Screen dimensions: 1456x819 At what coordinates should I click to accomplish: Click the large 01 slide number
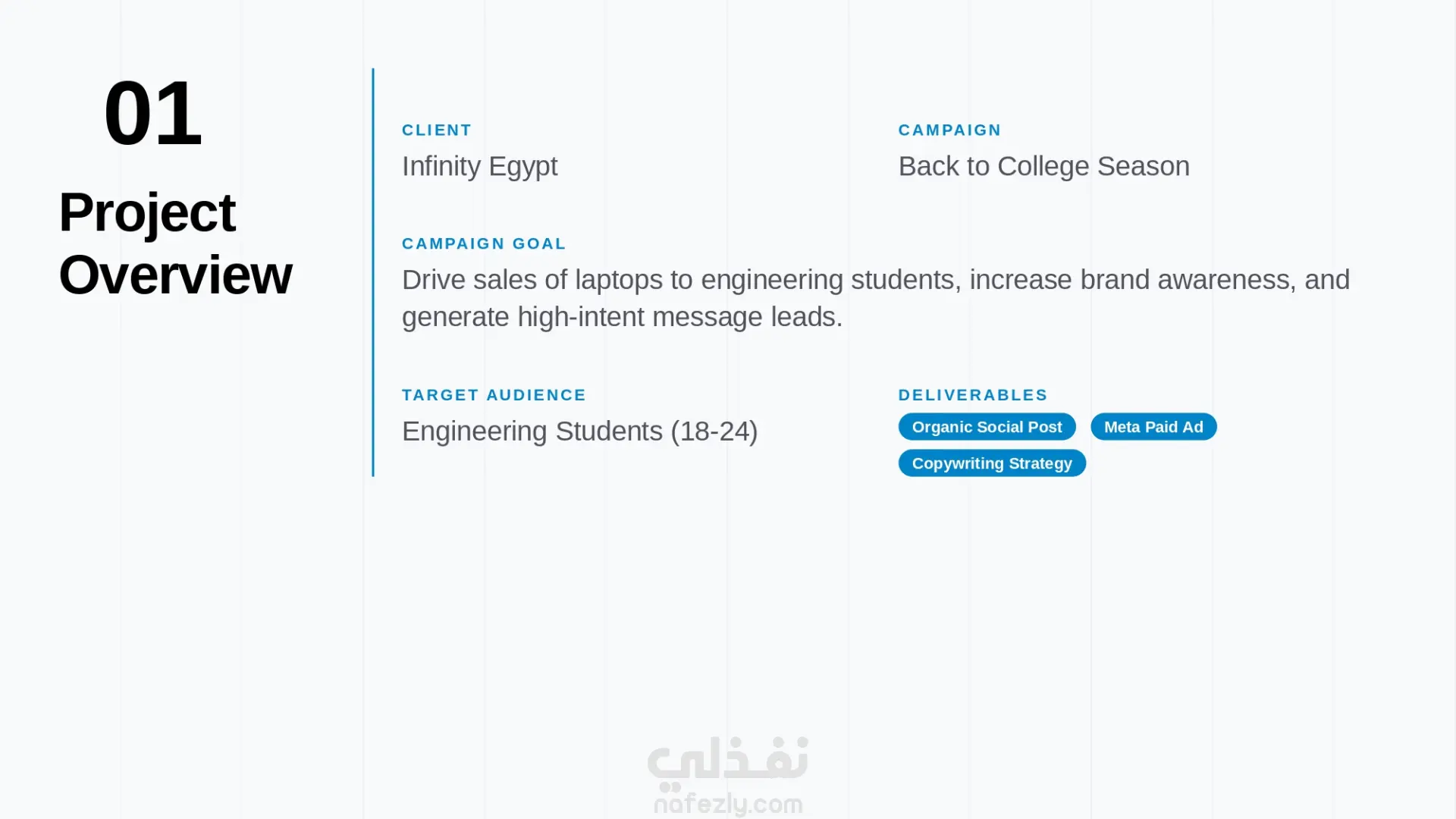click(x=152, y=114)
